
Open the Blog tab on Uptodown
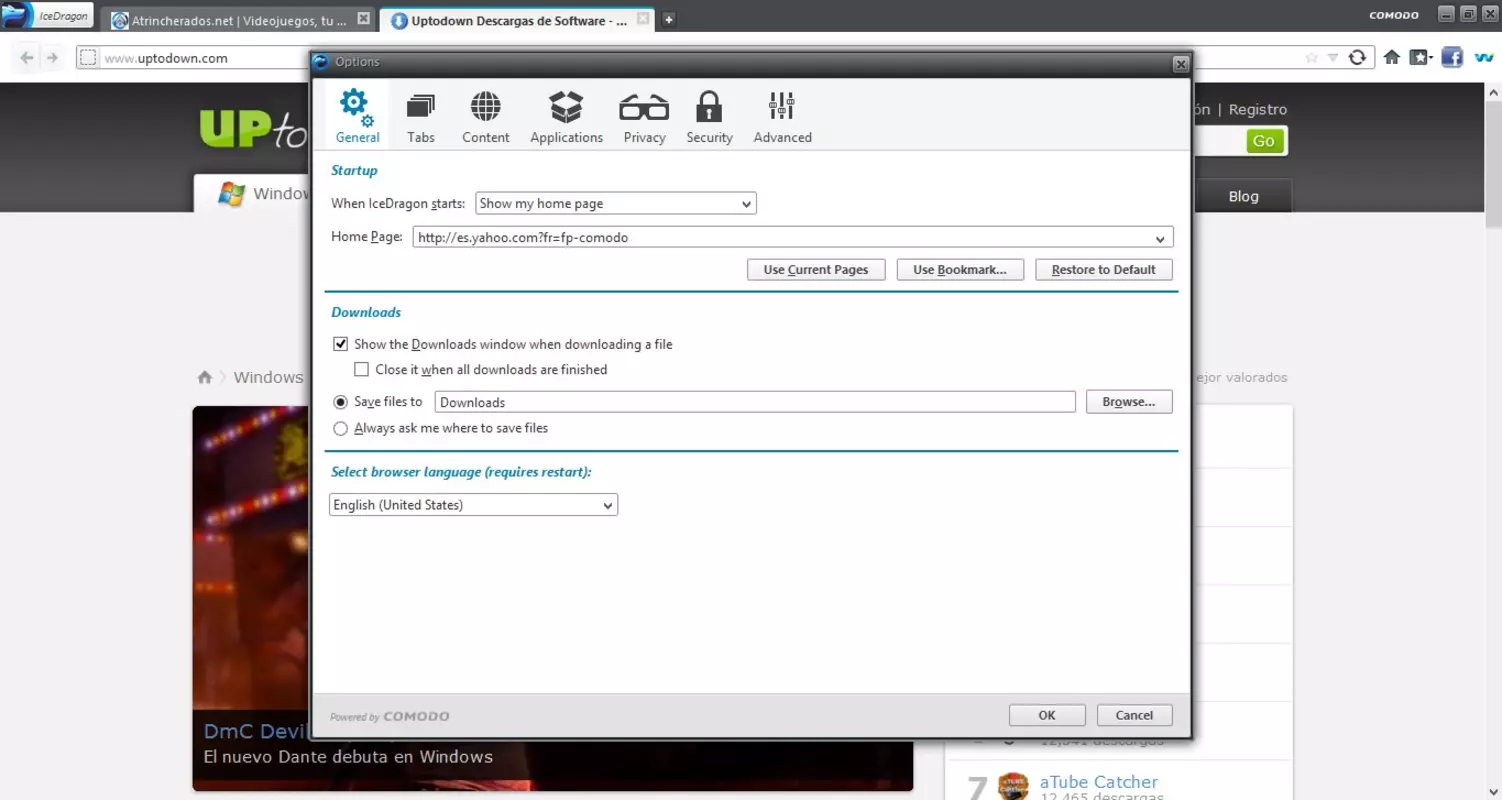[x=1243, y=196]
